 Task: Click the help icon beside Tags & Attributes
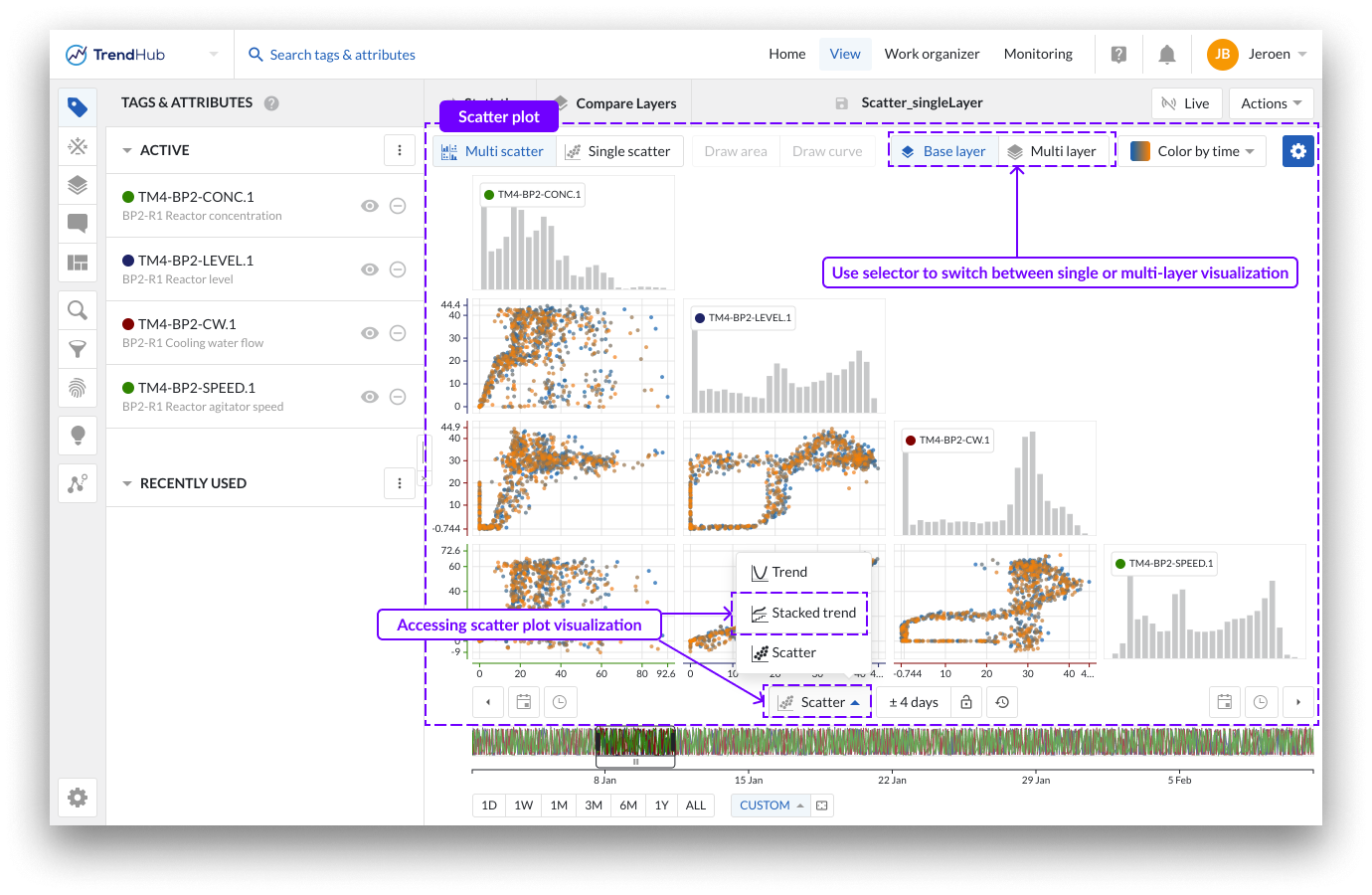pos(271,102)
